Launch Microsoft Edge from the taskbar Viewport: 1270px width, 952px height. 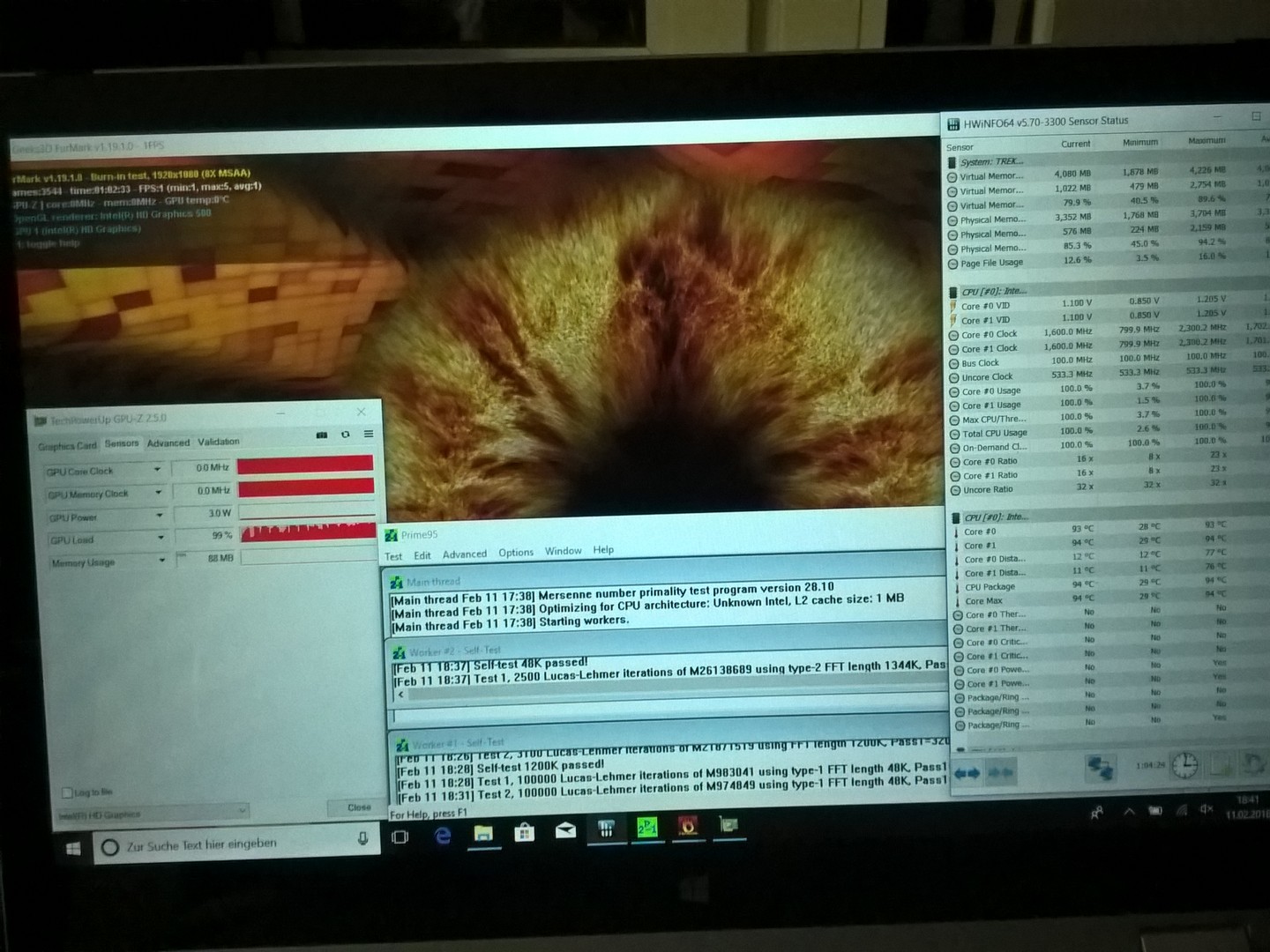click(443, 835)
